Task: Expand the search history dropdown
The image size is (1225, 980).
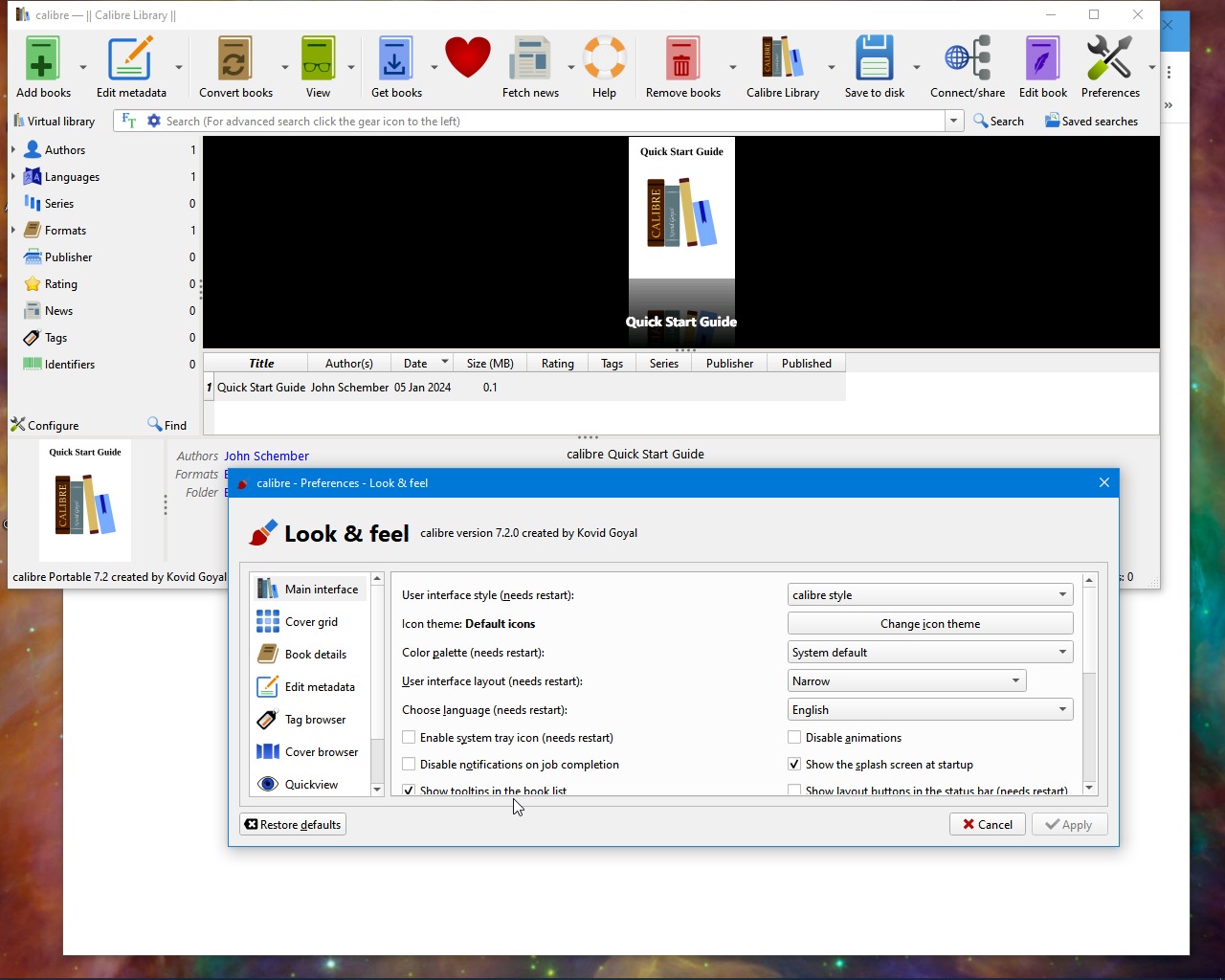Action: pyautogui.click(x=954, y=122)
